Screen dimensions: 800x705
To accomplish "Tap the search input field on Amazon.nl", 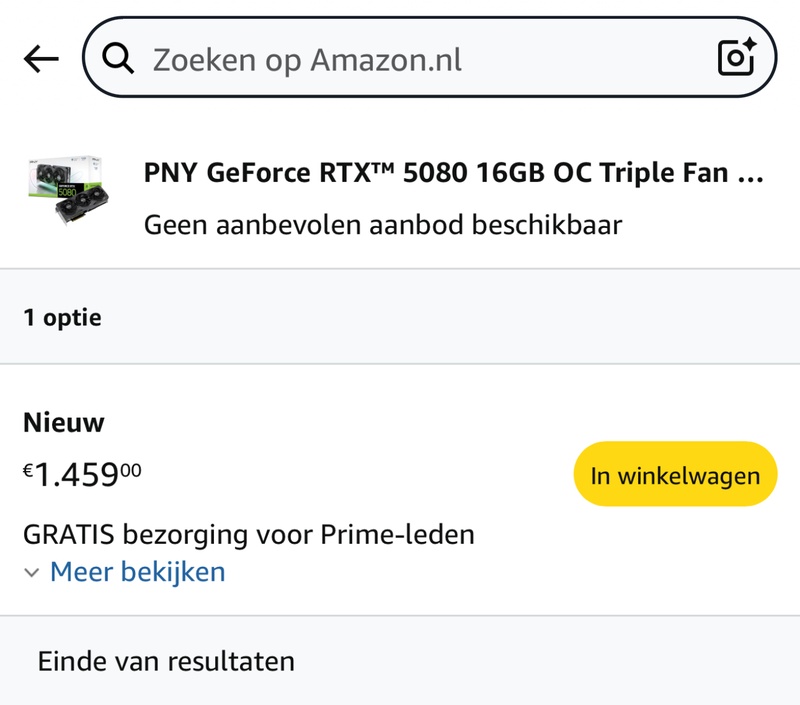I will 400,59.
